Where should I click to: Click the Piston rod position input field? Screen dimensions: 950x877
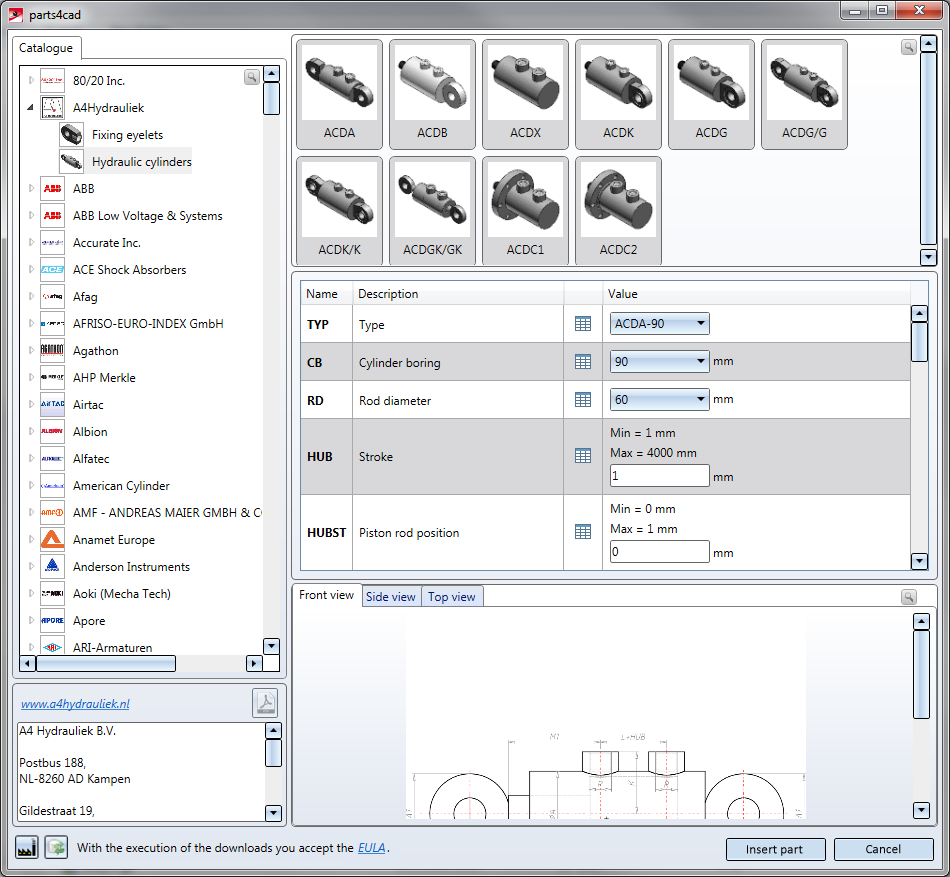[659, 552]
